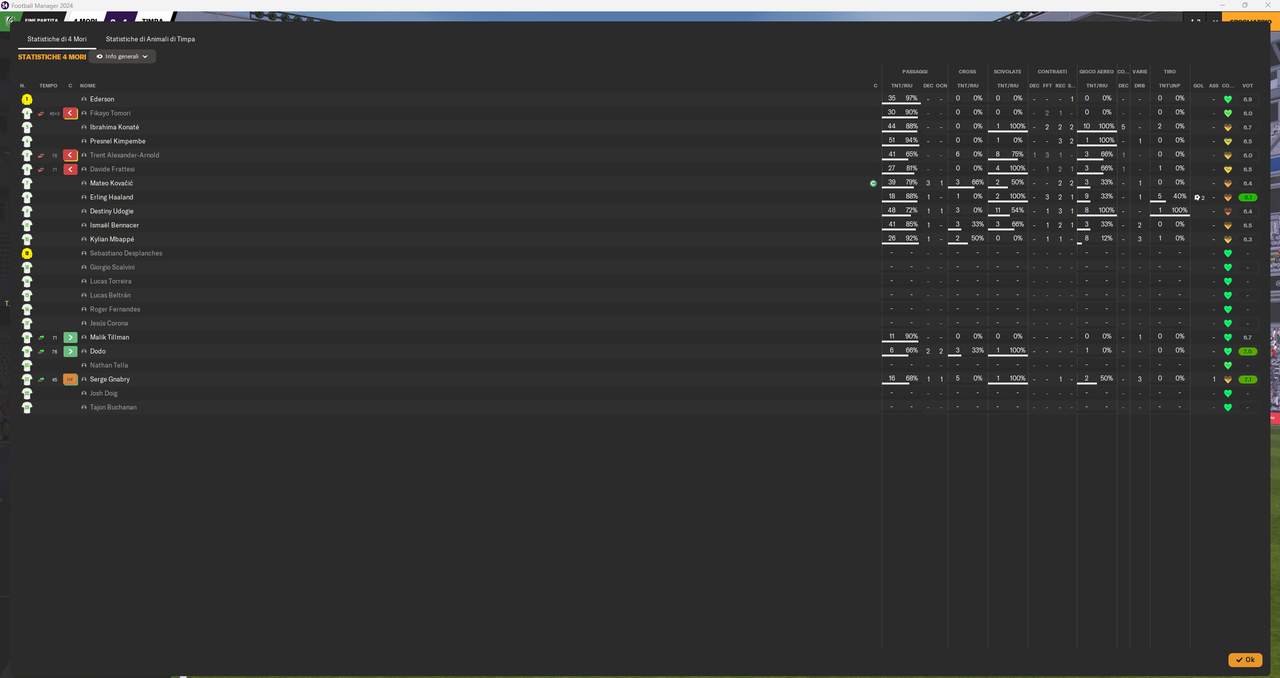Click the substitution swap icon in Tomori's row

coord(41,113)
